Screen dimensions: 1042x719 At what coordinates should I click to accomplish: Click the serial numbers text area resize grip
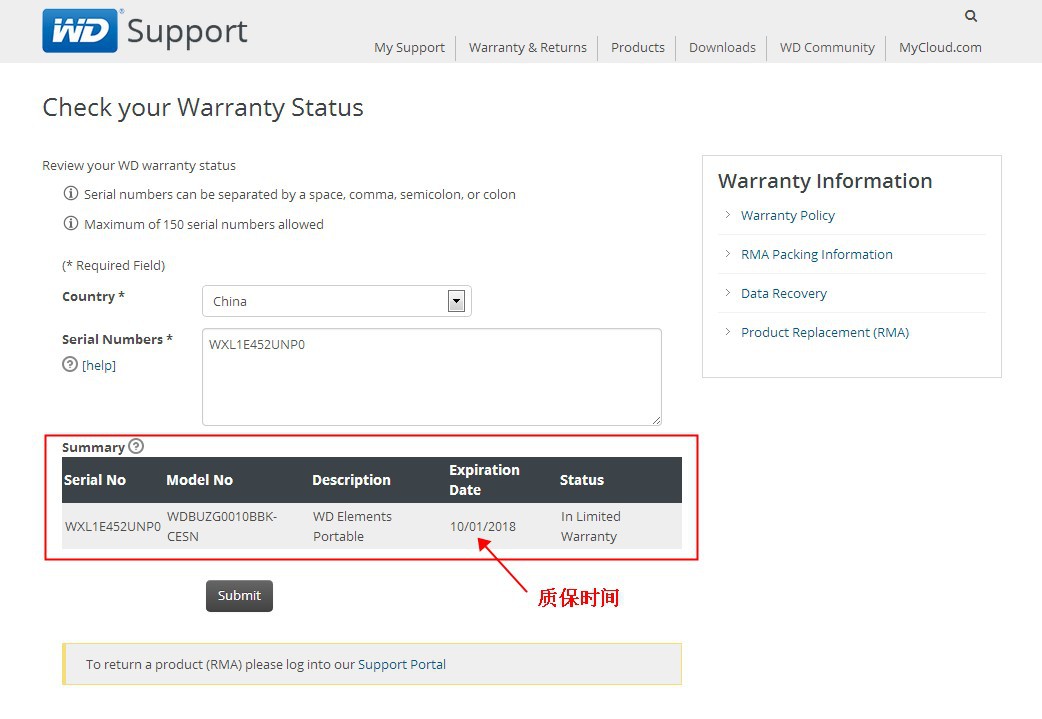(x=657, y=420)
